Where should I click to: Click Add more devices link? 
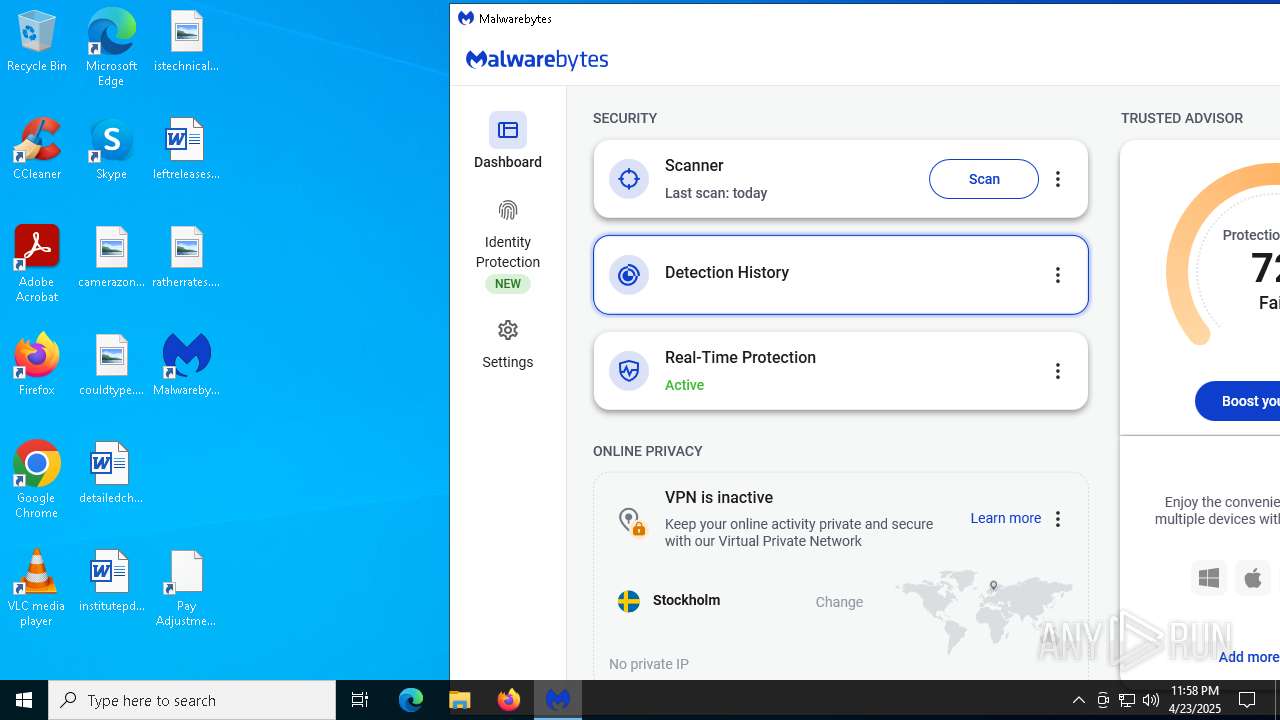(x=1249, y=657)
